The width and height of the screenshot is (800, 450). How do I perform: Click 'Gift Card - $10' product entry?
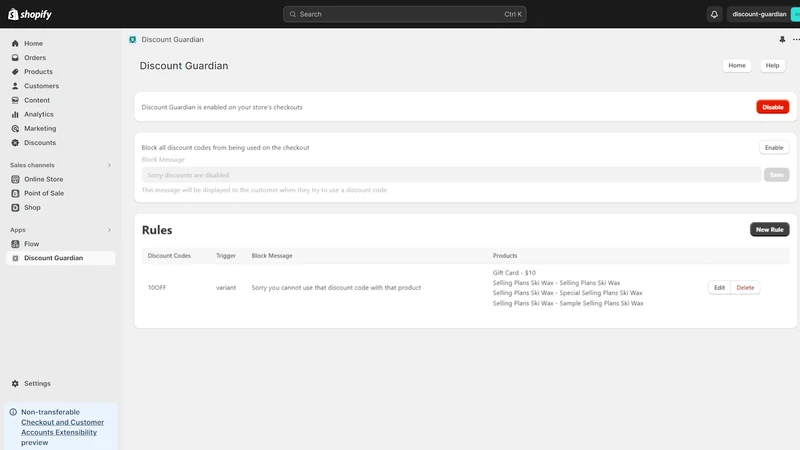pyautogui.click(x=514, y=273)
